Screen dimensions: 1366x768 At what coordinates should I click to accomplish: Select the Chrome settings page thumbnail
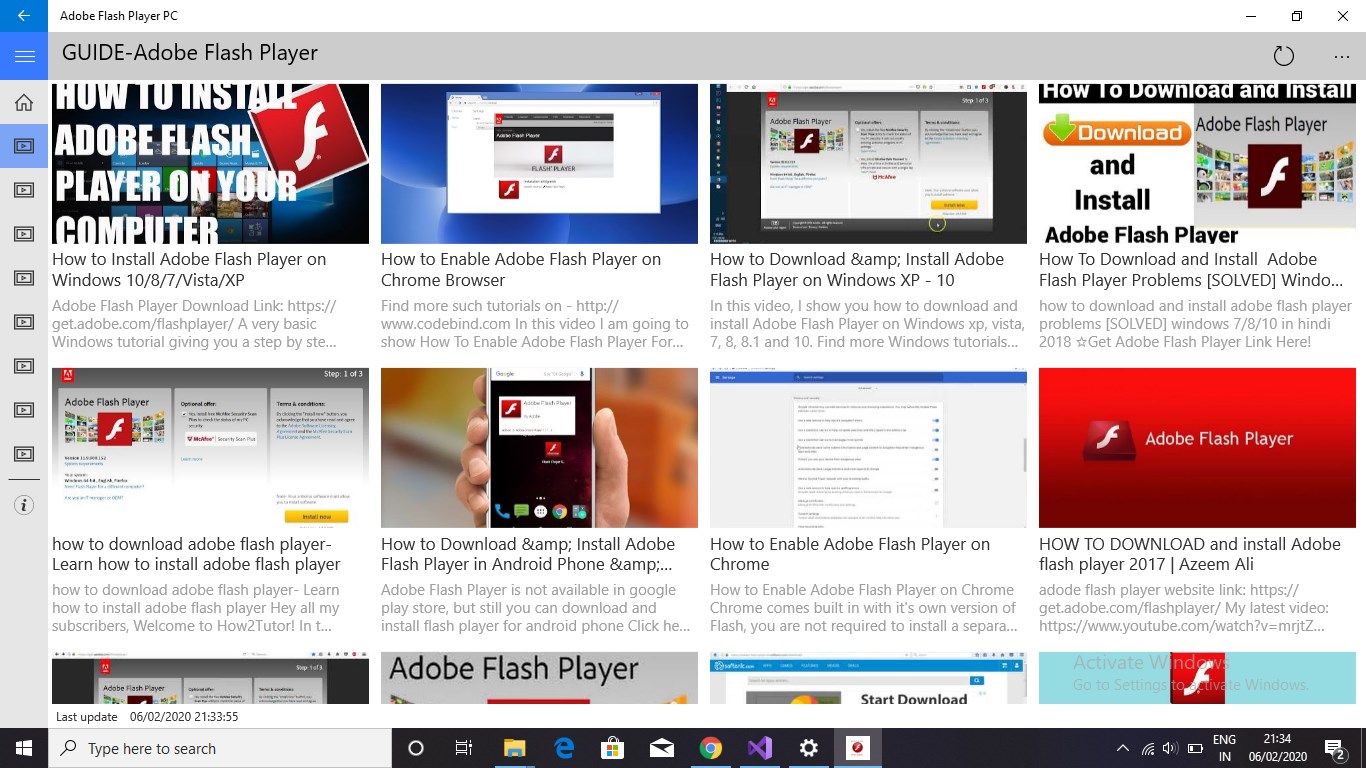click(x=868, y=448)
